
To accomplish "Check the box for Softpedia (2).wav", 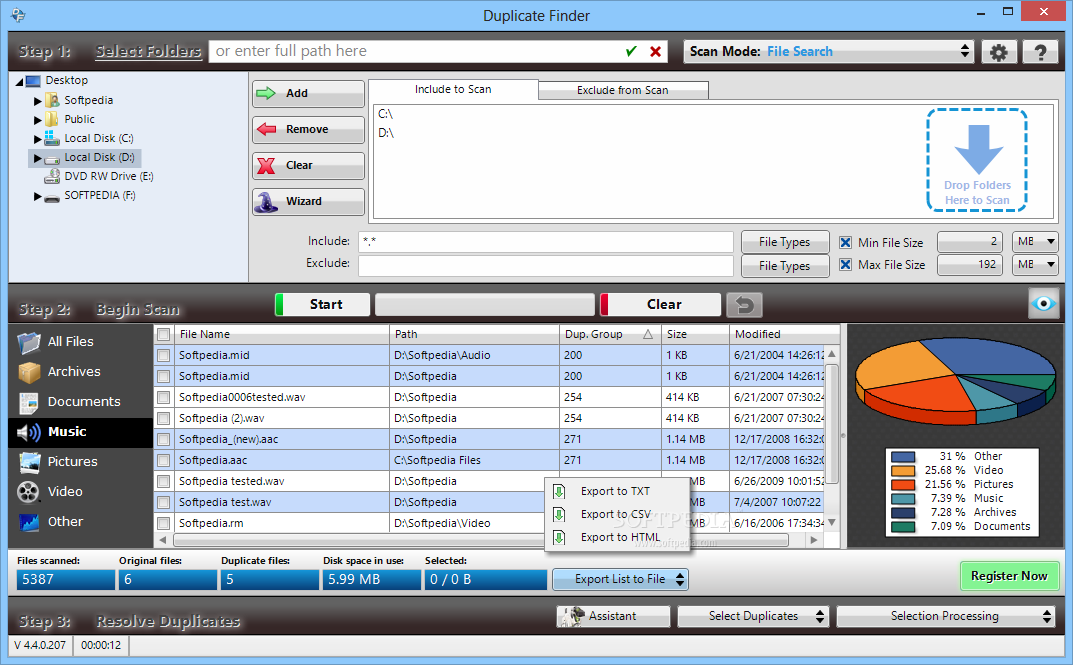I will click(x=164, y=419).
